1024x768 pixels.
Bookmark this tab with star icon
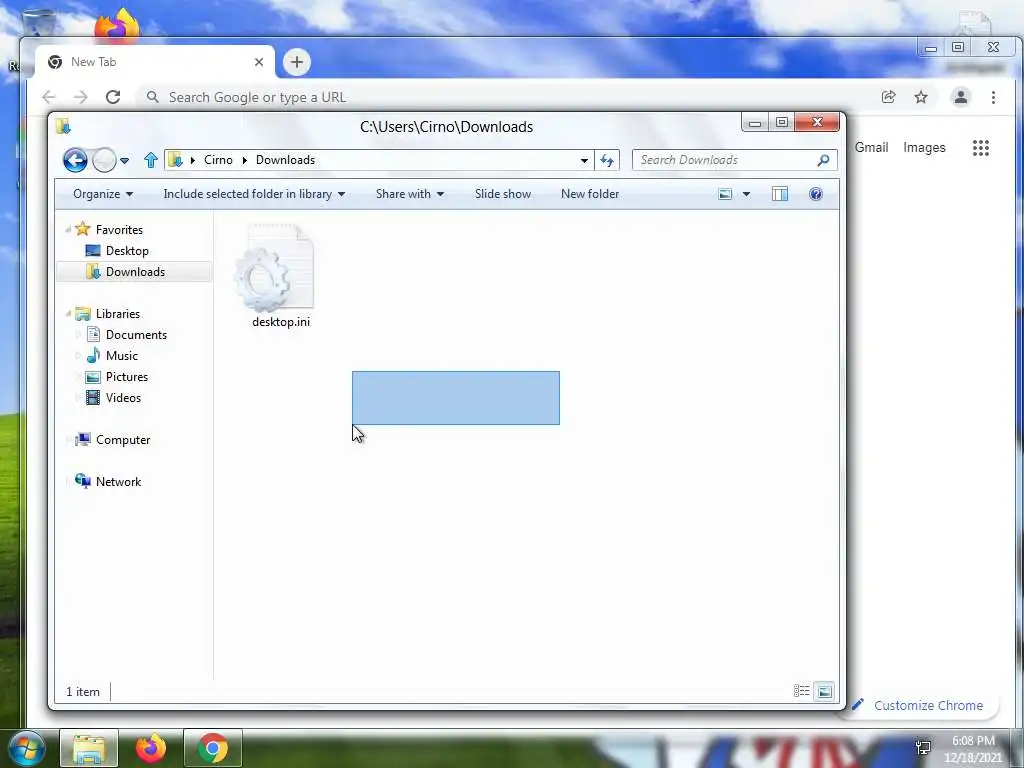[921, 97]
